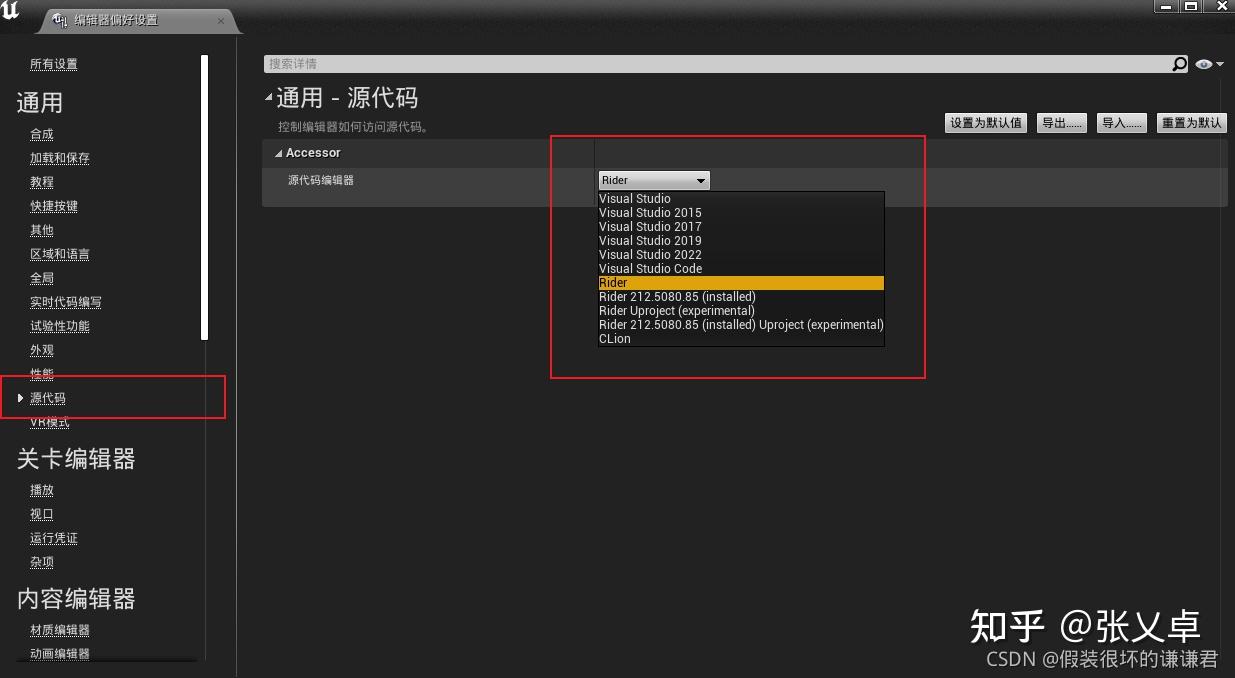Click the 重置为默认 button
Screen dimensions: 1235x678
point(1191,123)
